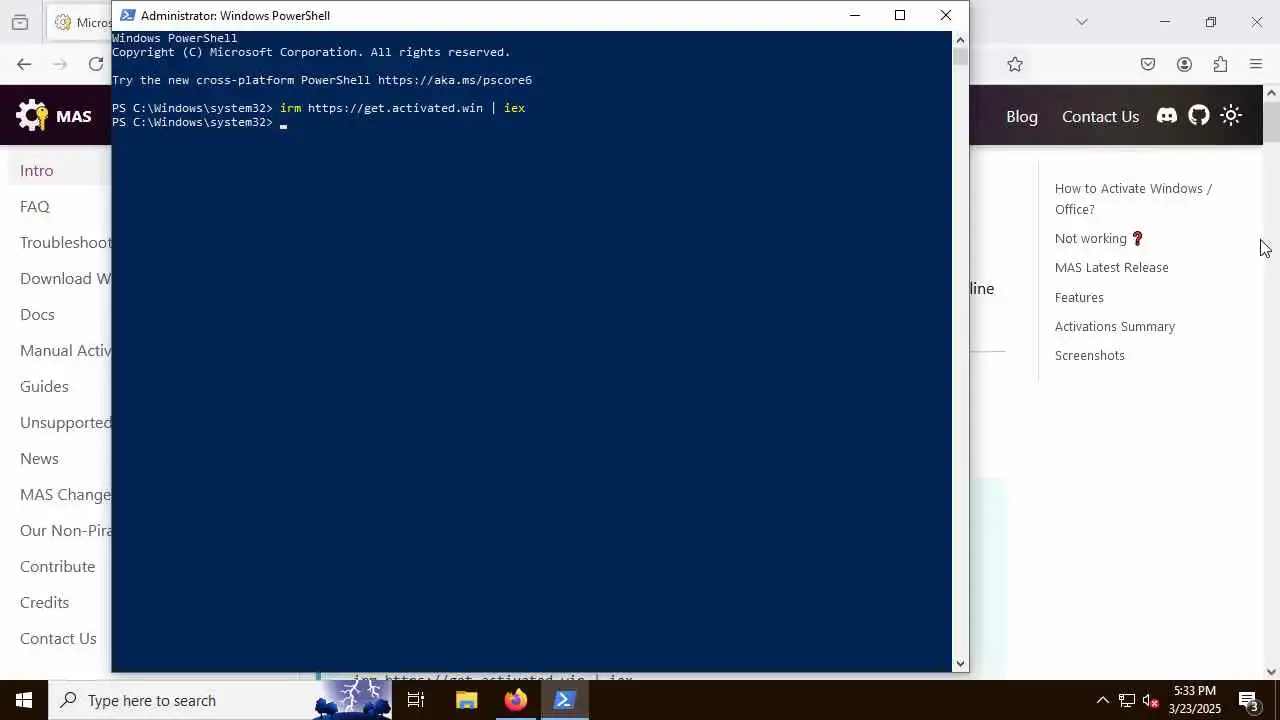Click PowerShell taskbar icon
1280x720 pixels.
[x=564, y=700]
